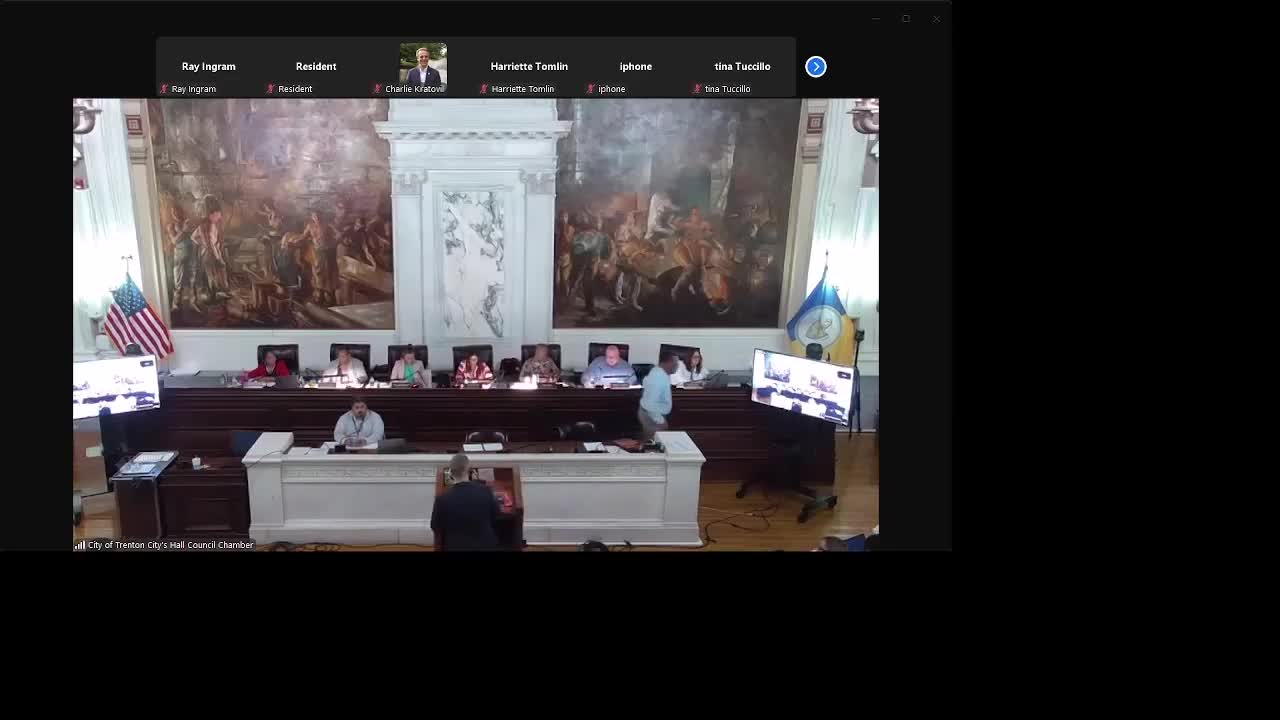Click Ray Ingram's muted microphone icon
Image resolution: width=1280 pixels, height=720 pixels.
(x=165, y=89)
